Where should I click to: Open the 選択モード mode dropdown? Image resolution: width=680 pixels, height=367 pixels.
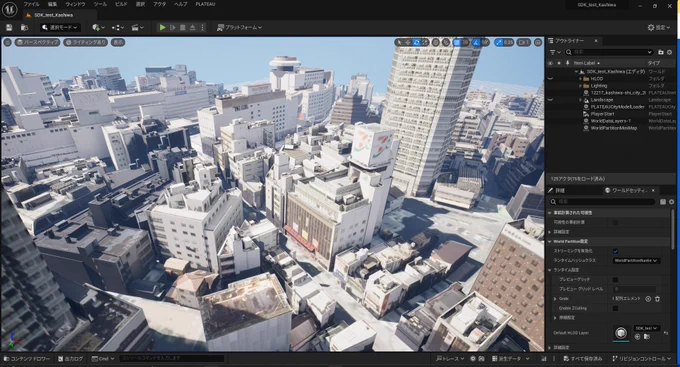pyautogui.click(x=60, y=27)
